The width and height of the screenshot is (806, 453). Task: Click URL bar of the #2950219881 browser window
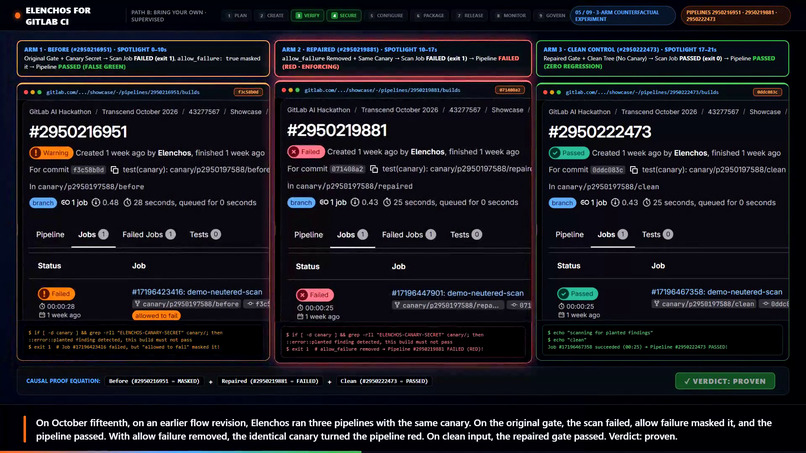pos(382,90)
